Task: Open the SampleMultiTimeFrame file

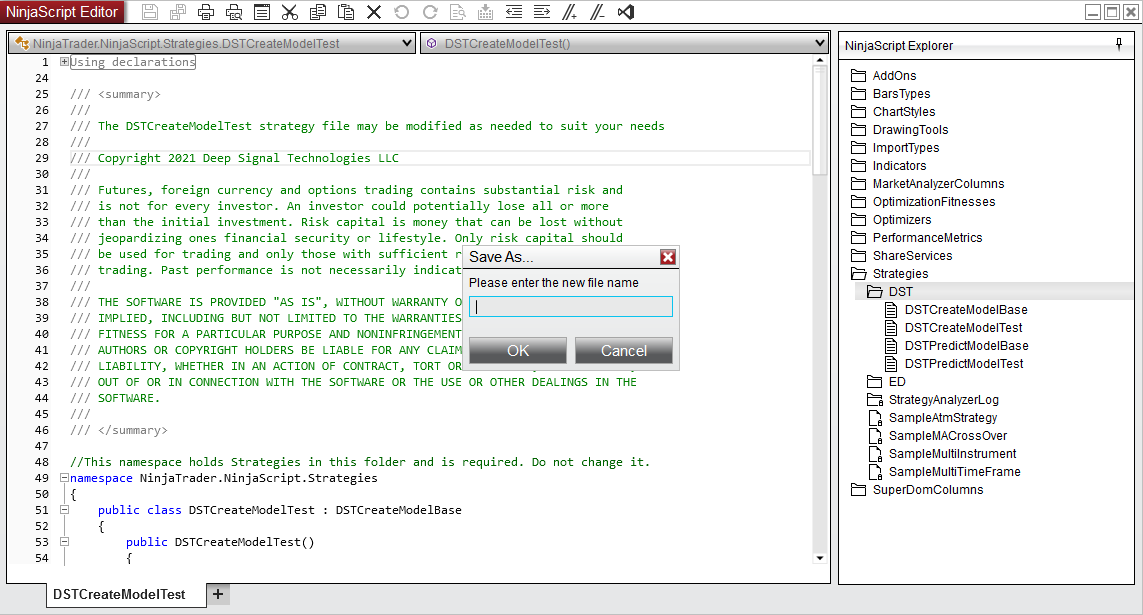Action: click(x=944, y=471)
